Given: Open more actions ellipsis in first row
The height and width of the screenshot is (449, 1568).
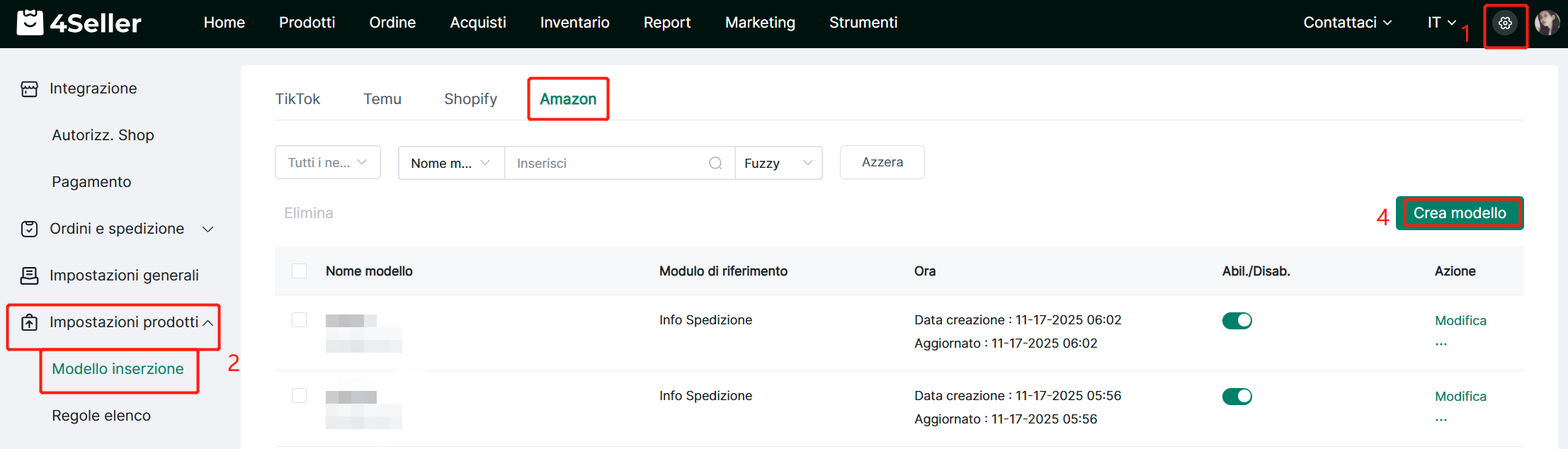Looking at the screenshot, I should coord(1441,344).
